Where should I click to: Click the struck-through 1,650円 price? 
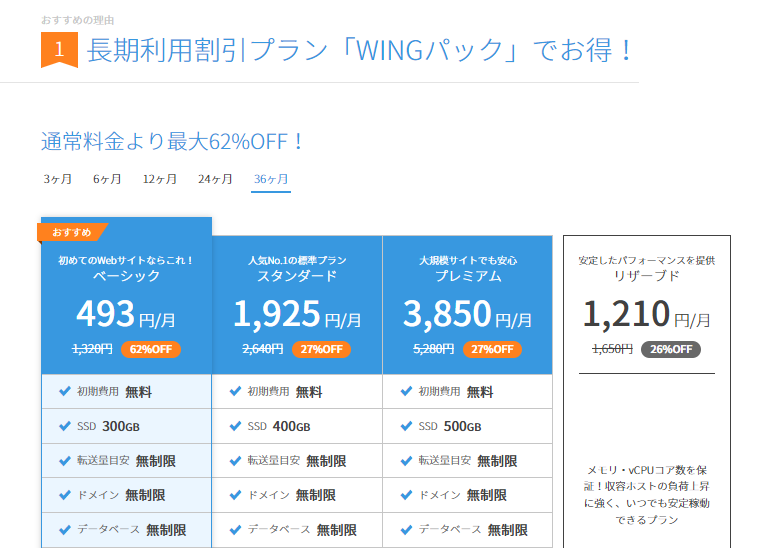pos(612,349)
